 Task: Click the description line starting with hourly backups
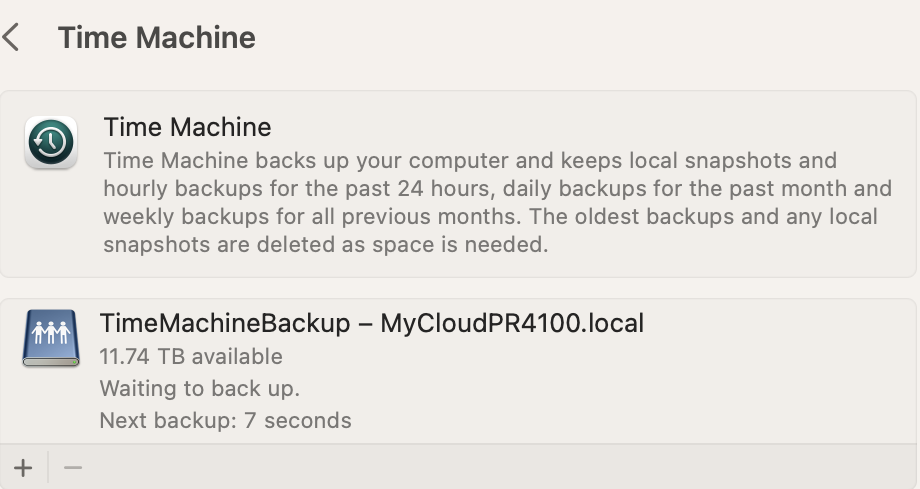coord(497,189)
